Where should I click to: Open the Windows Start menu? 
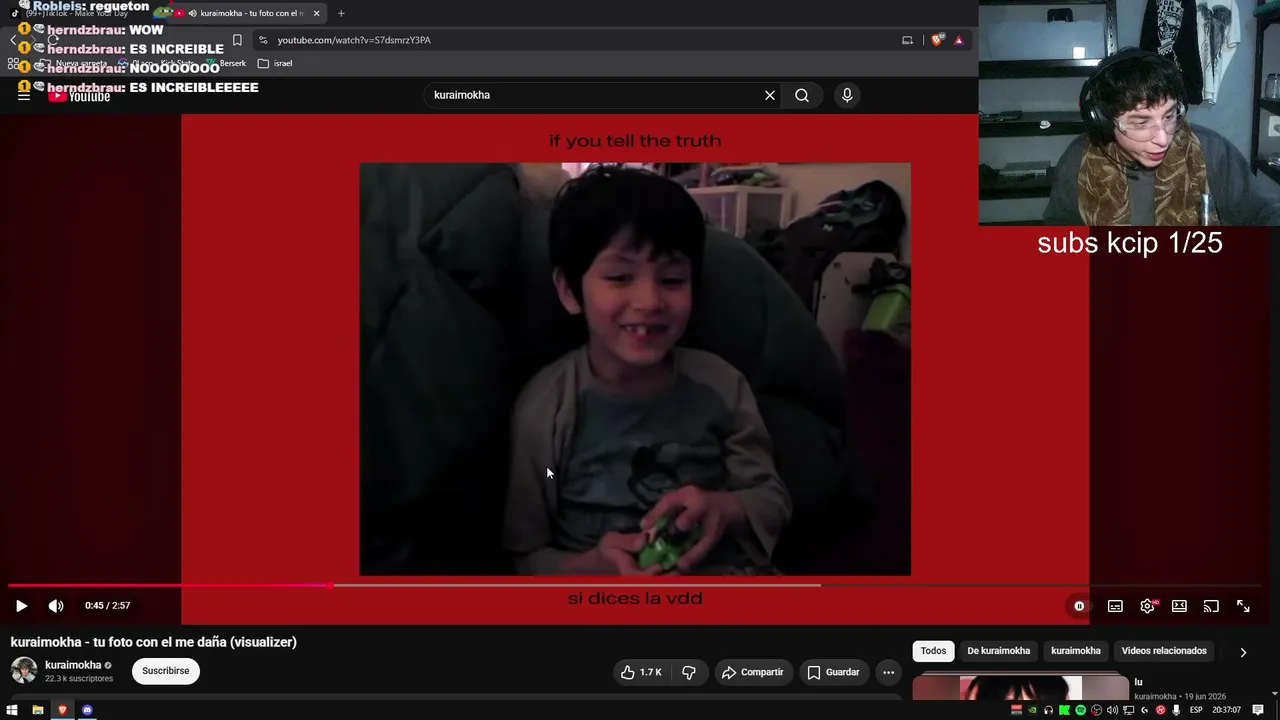(12, 710)
